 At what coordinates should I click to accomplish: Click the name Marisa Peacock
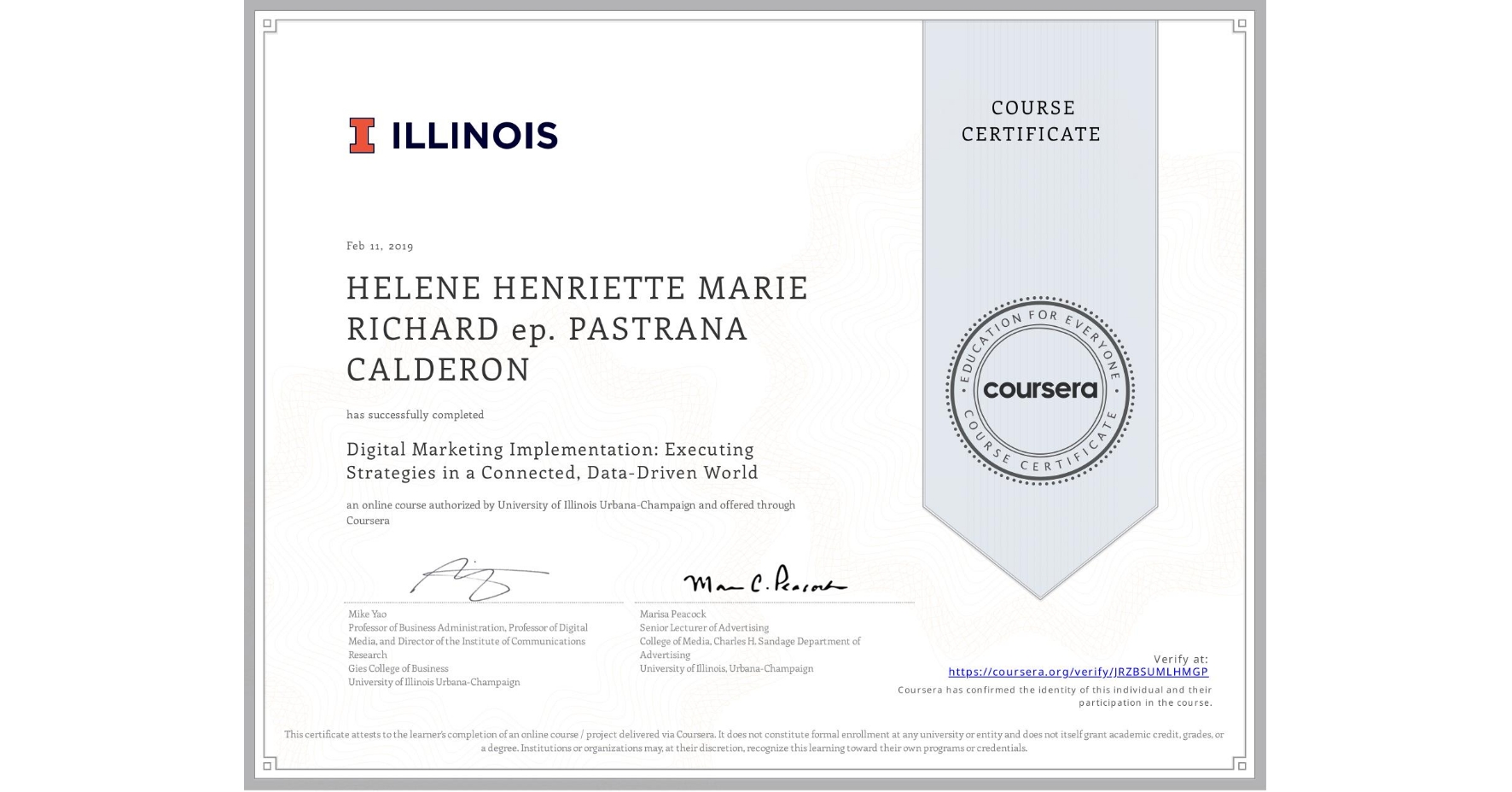(x=673, y=614)
